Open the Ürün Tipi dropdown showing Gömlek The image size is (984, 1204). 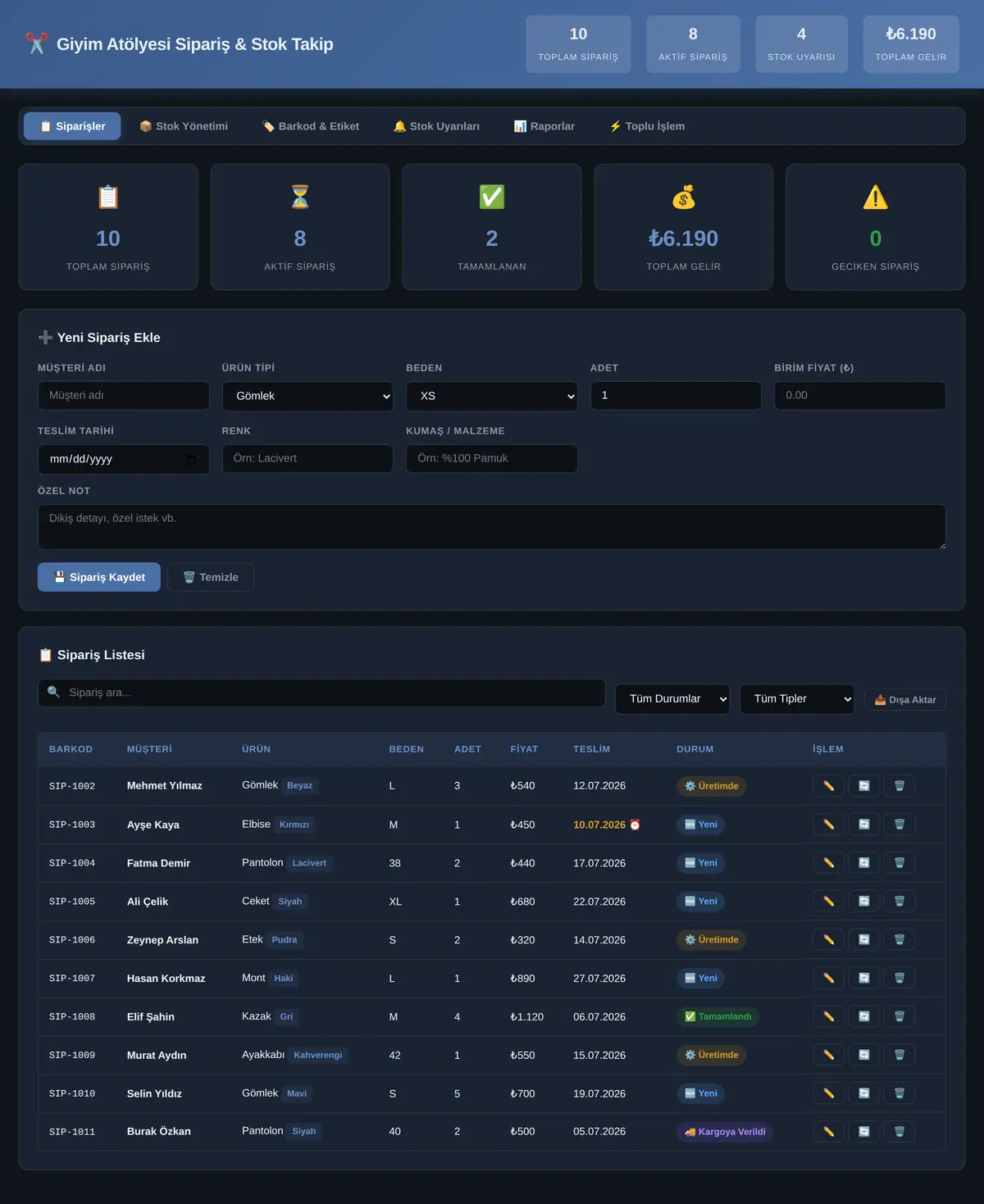tap(307, 396)
